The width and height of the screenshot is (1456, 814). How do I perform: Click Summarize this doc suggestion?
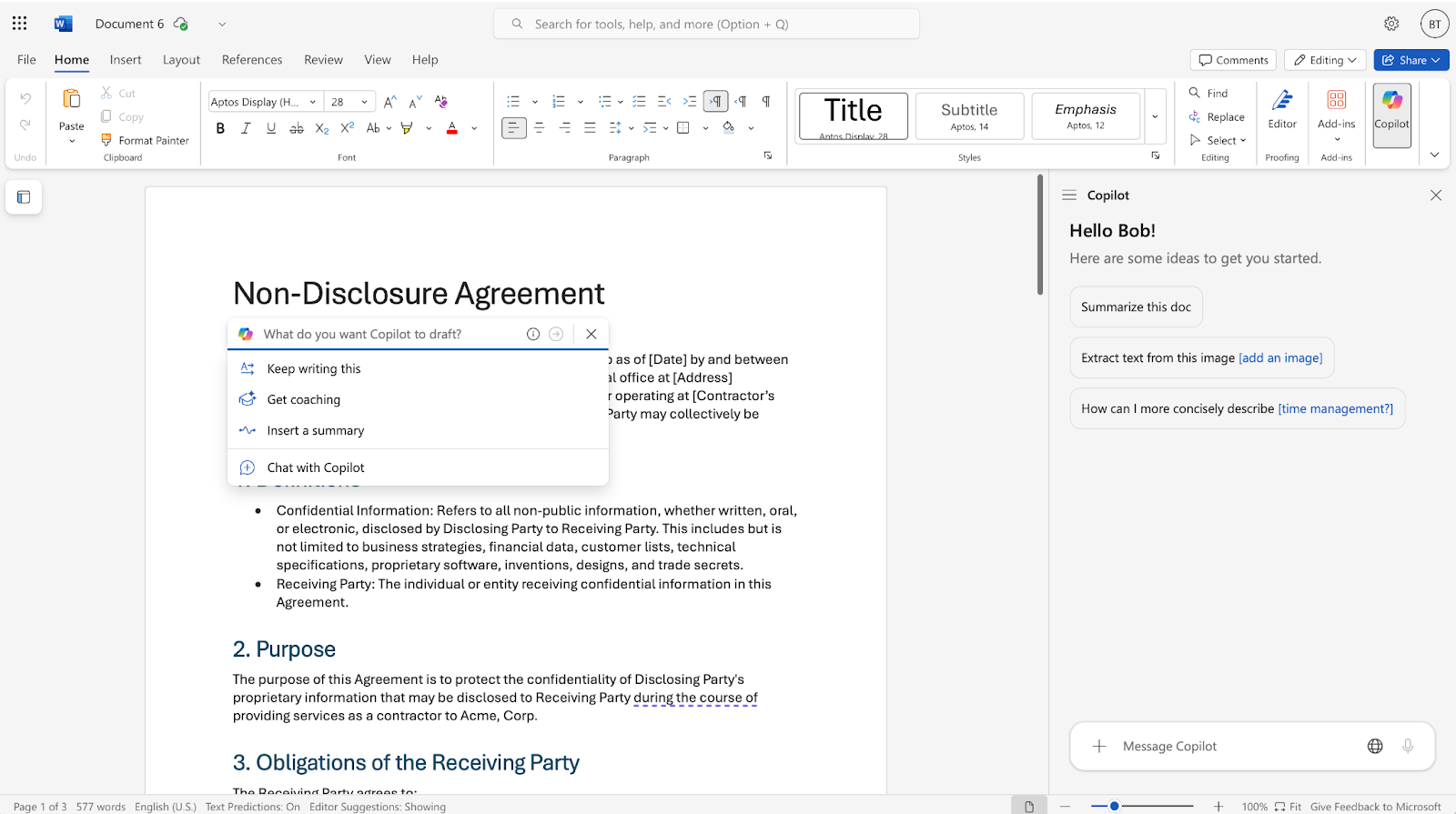[x=1136, y=307]
